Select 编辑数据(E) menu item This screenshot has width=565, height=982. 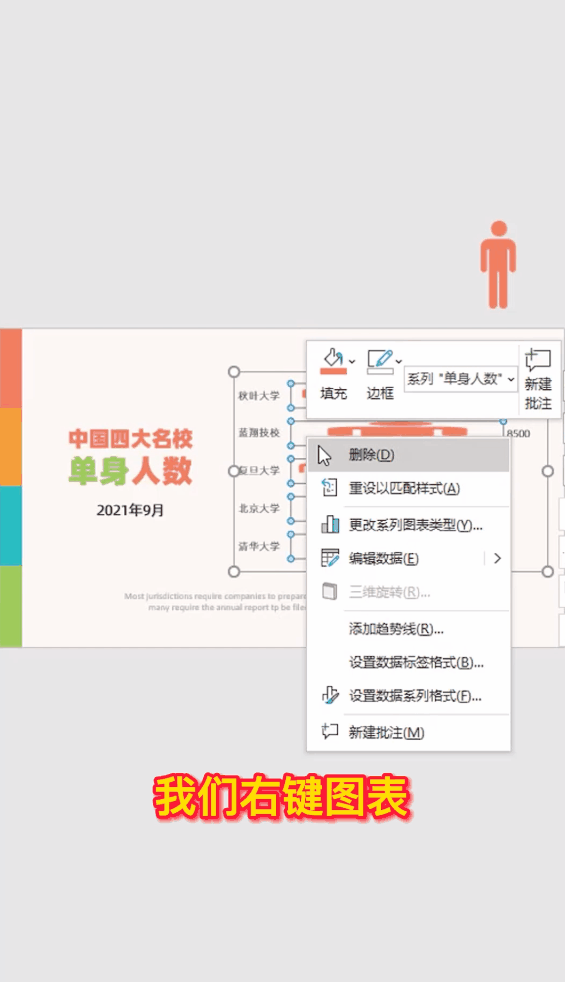(x=409, y=559)
